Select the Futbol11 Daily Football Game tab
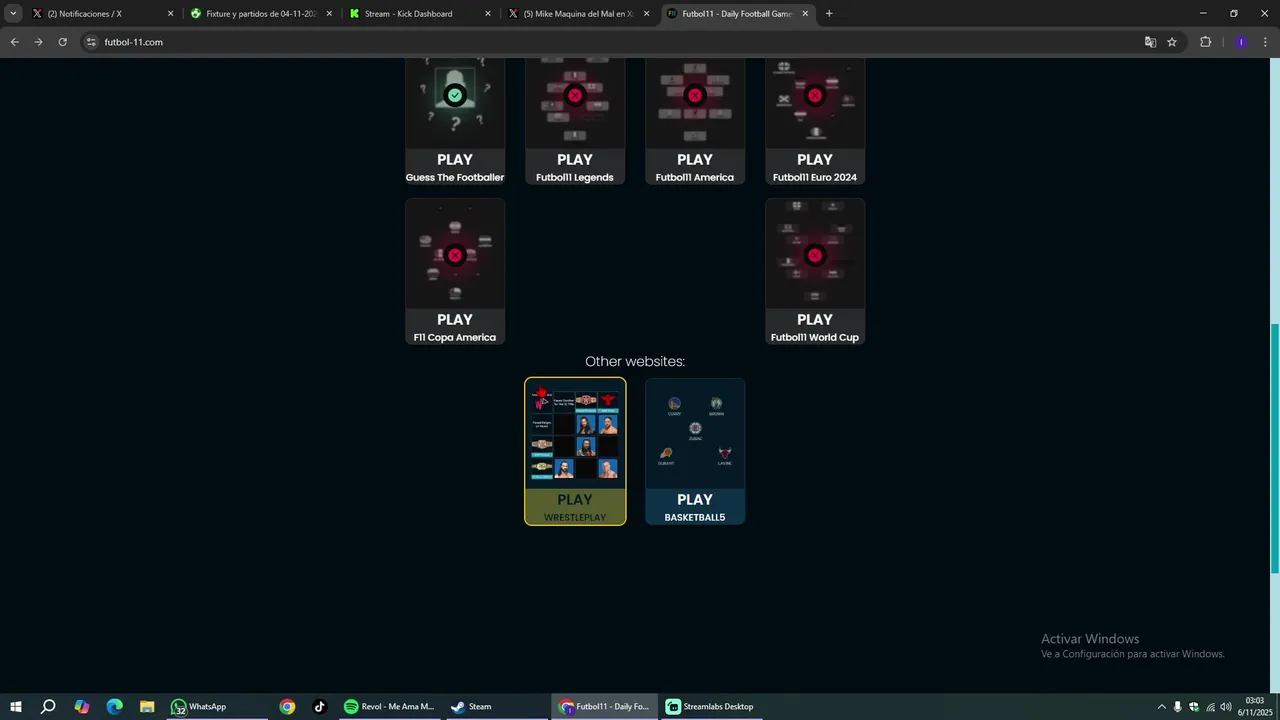This screenshot has height=720, width=1280. [x=737, y=14]
